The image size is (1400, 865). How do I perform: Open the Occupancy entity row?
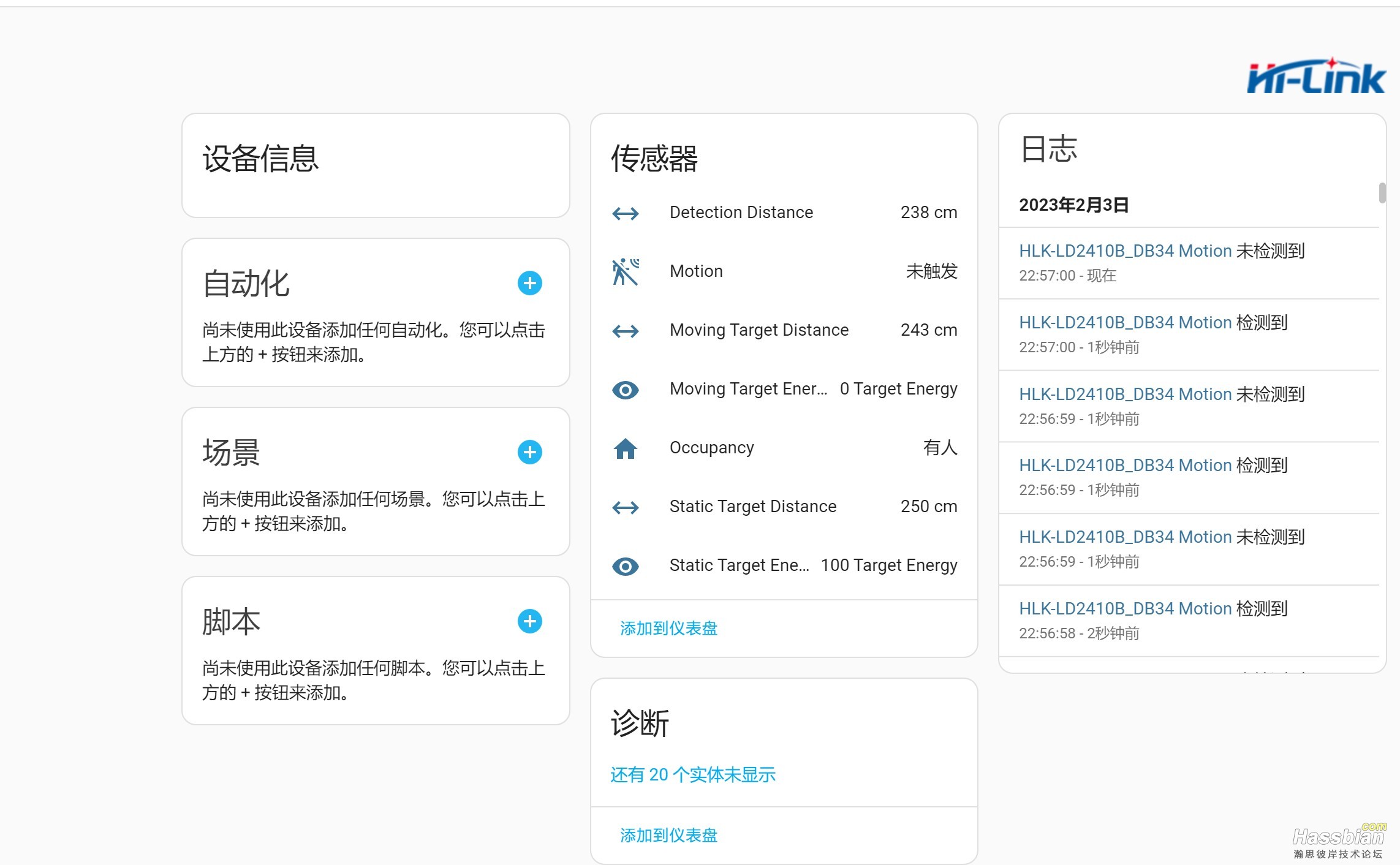(784, 448)
